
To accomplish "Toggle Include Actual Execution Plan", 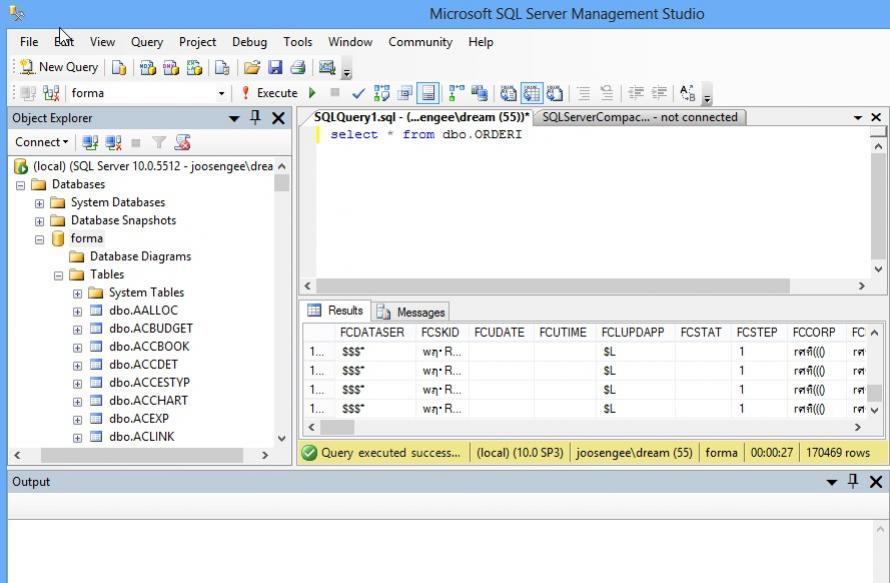I will pyautogui.click(x=456, y=93).
